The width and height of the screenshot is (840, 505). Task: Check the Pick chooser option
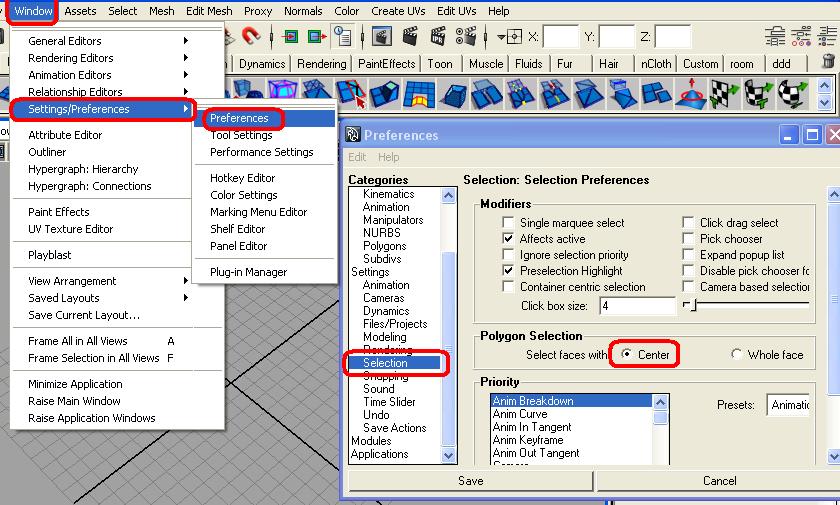688,238
